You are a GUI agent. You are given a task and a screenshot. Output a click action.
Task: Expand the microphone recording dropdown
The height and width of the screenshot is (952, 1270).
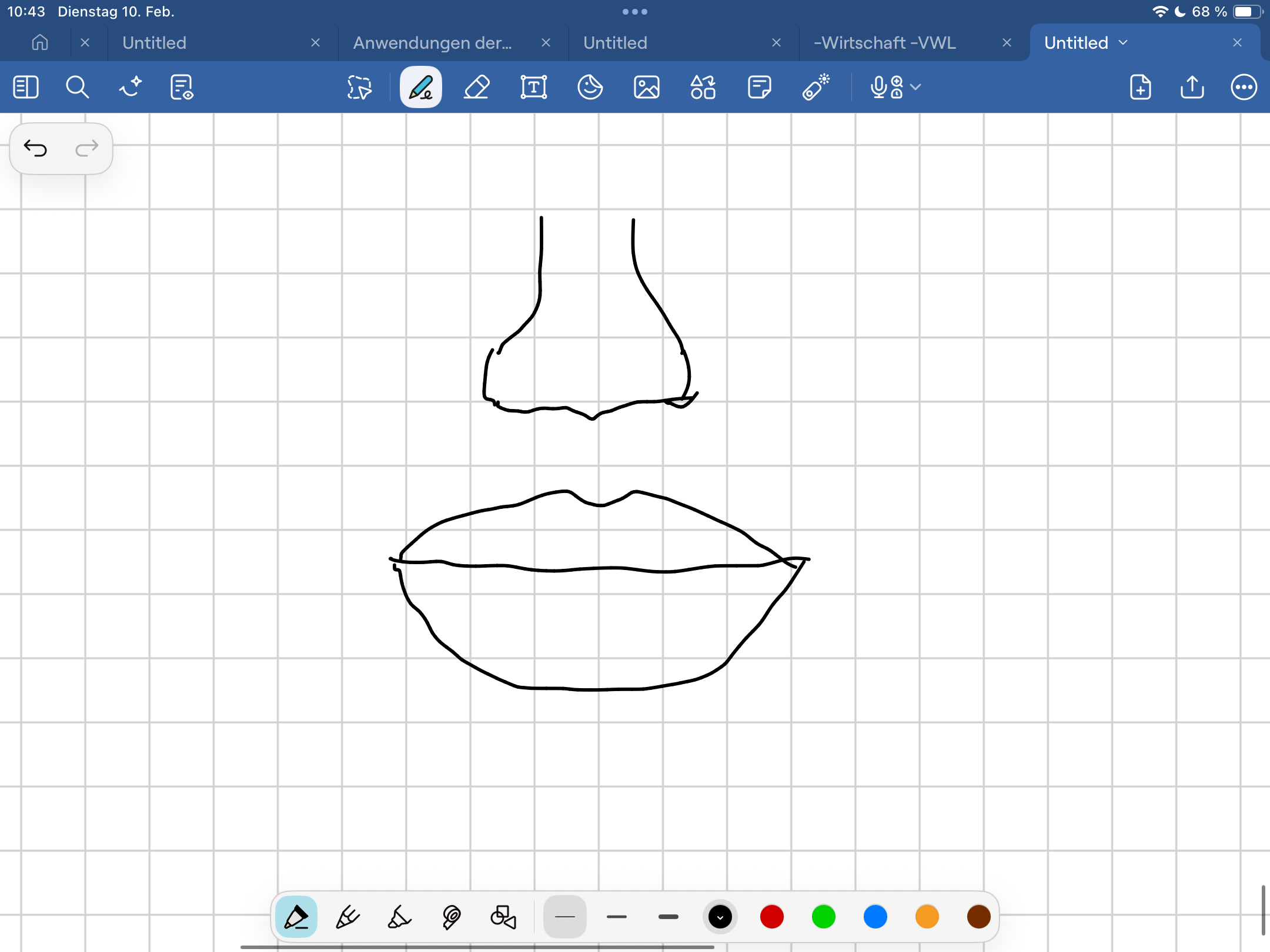pos(915,88)
